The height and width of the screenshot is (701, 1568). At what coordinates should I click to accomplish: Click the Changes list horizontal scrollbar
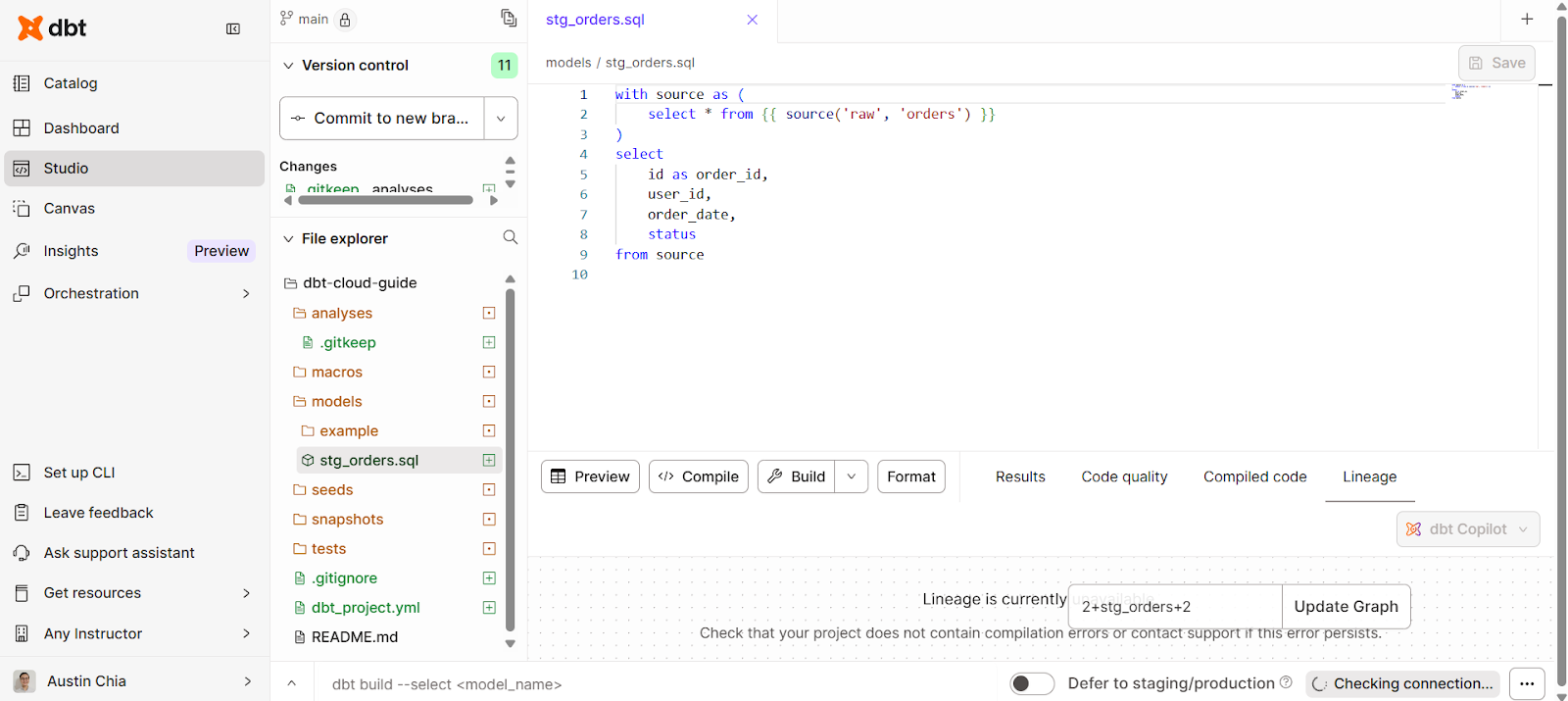click(385, 200)
